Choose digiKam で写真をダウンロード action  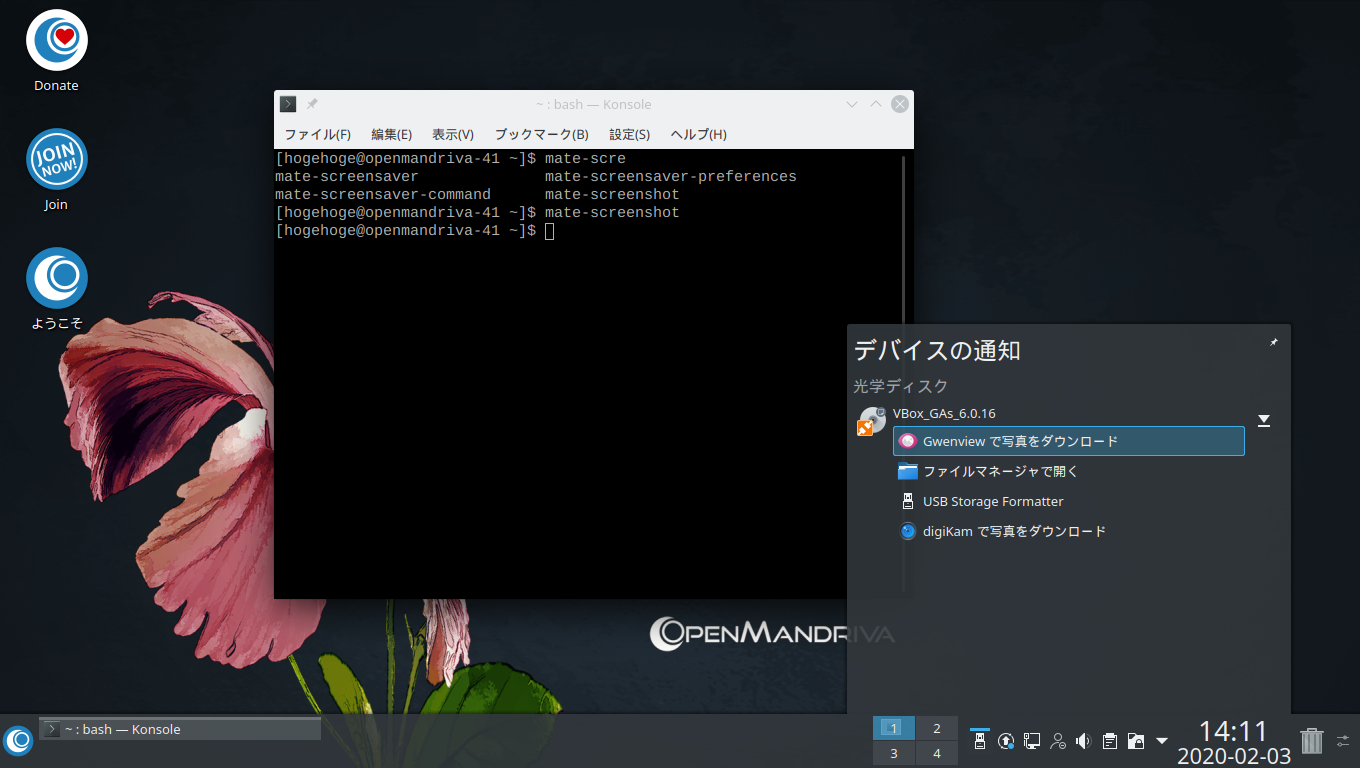(1069, 531)
